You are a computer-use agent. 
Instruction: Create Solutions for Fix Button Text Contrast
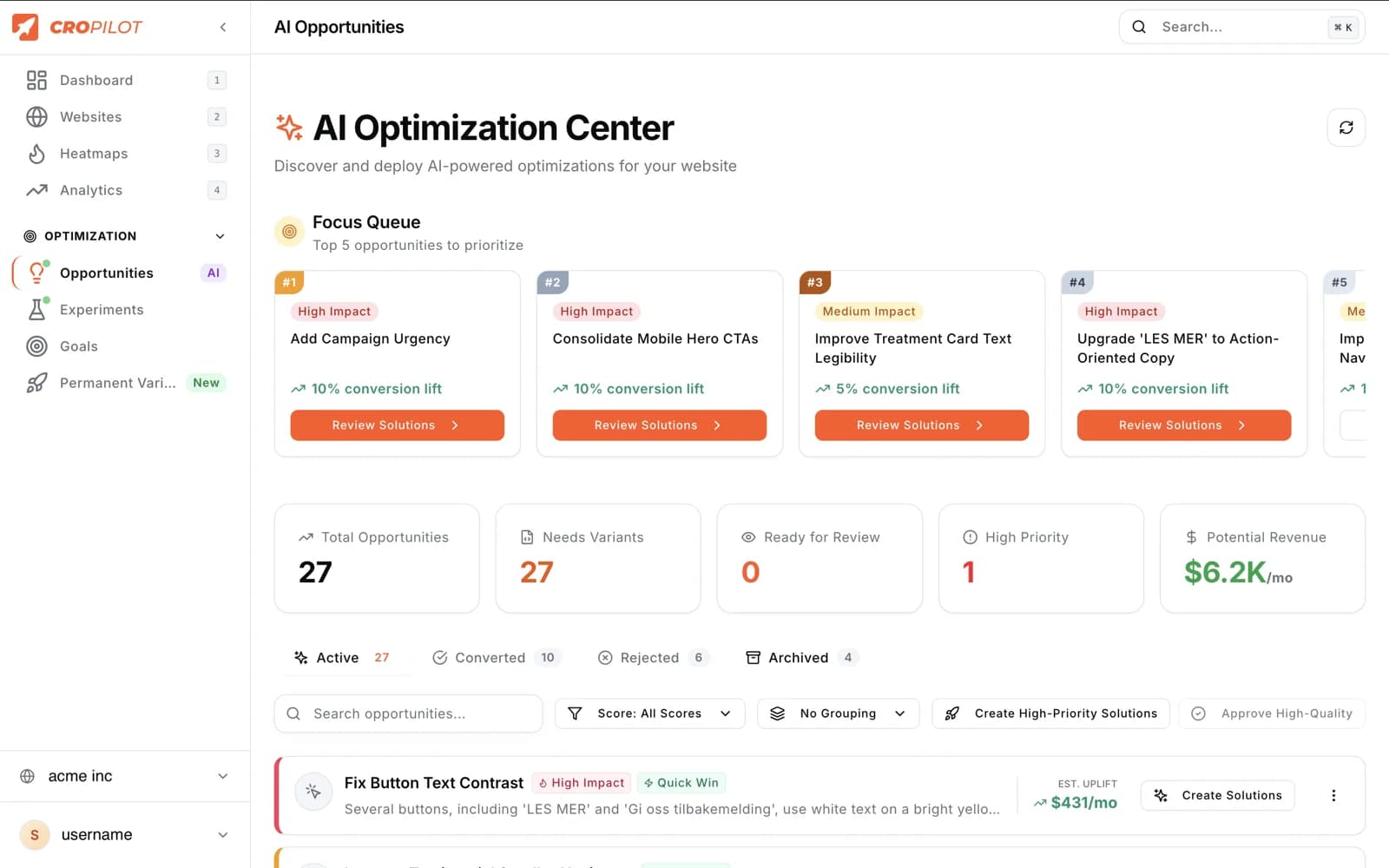click(1217, 795)
